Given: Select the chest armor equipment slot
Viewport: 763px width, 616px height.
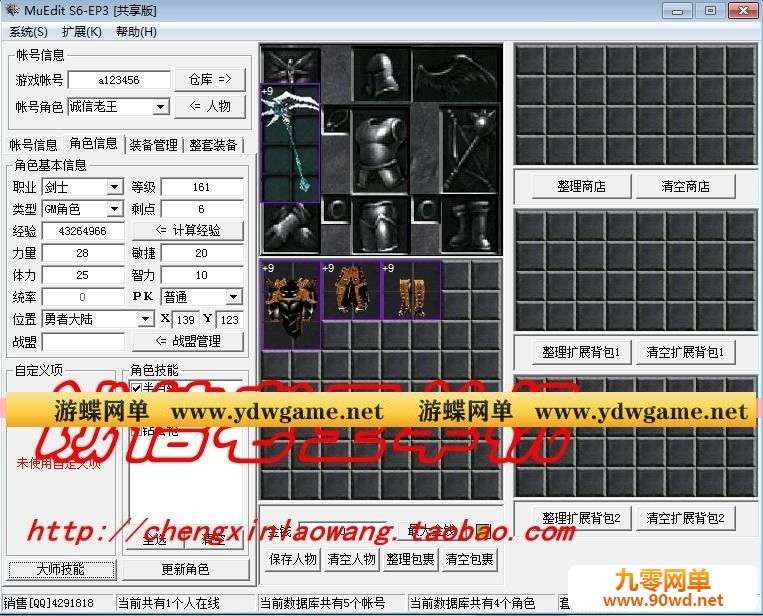Looking at the screenshot, I should [382, 149].
